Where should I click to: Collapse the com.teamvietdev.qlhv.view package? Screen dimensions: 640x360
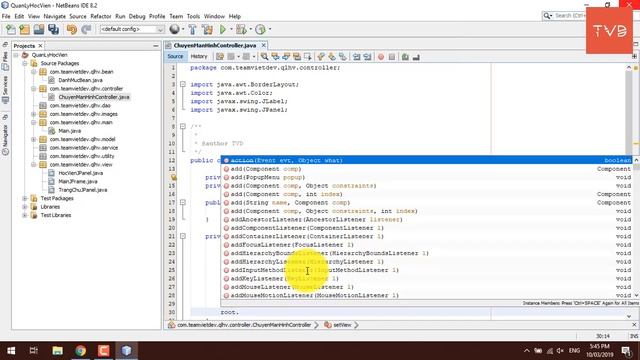[34, 164]
